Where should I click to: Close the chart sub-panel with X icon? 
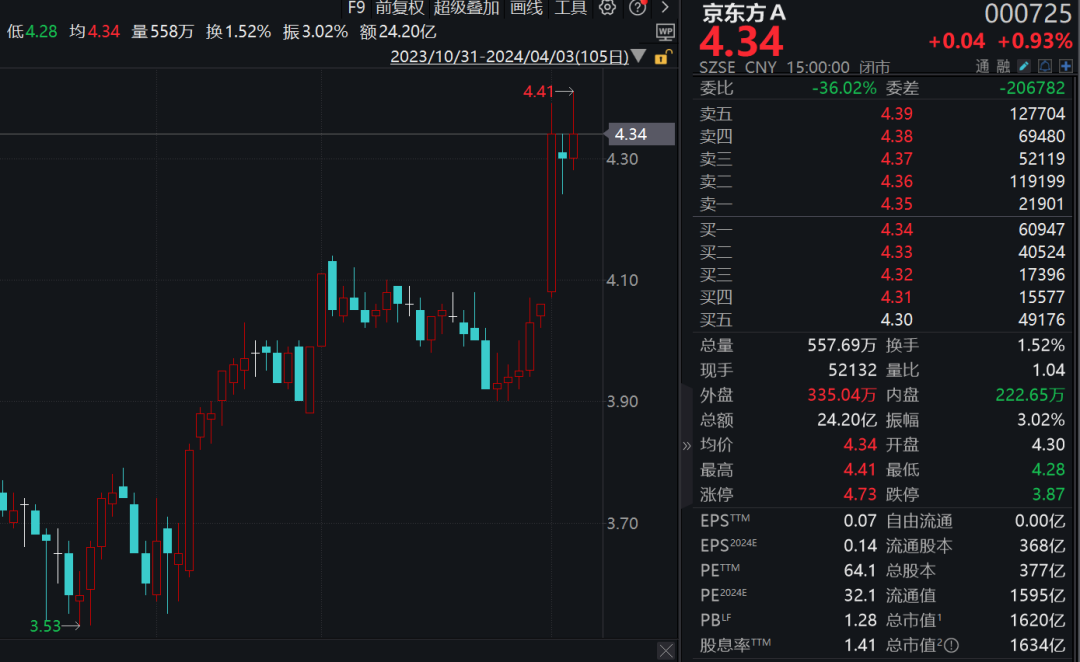(x=666, y=651)
